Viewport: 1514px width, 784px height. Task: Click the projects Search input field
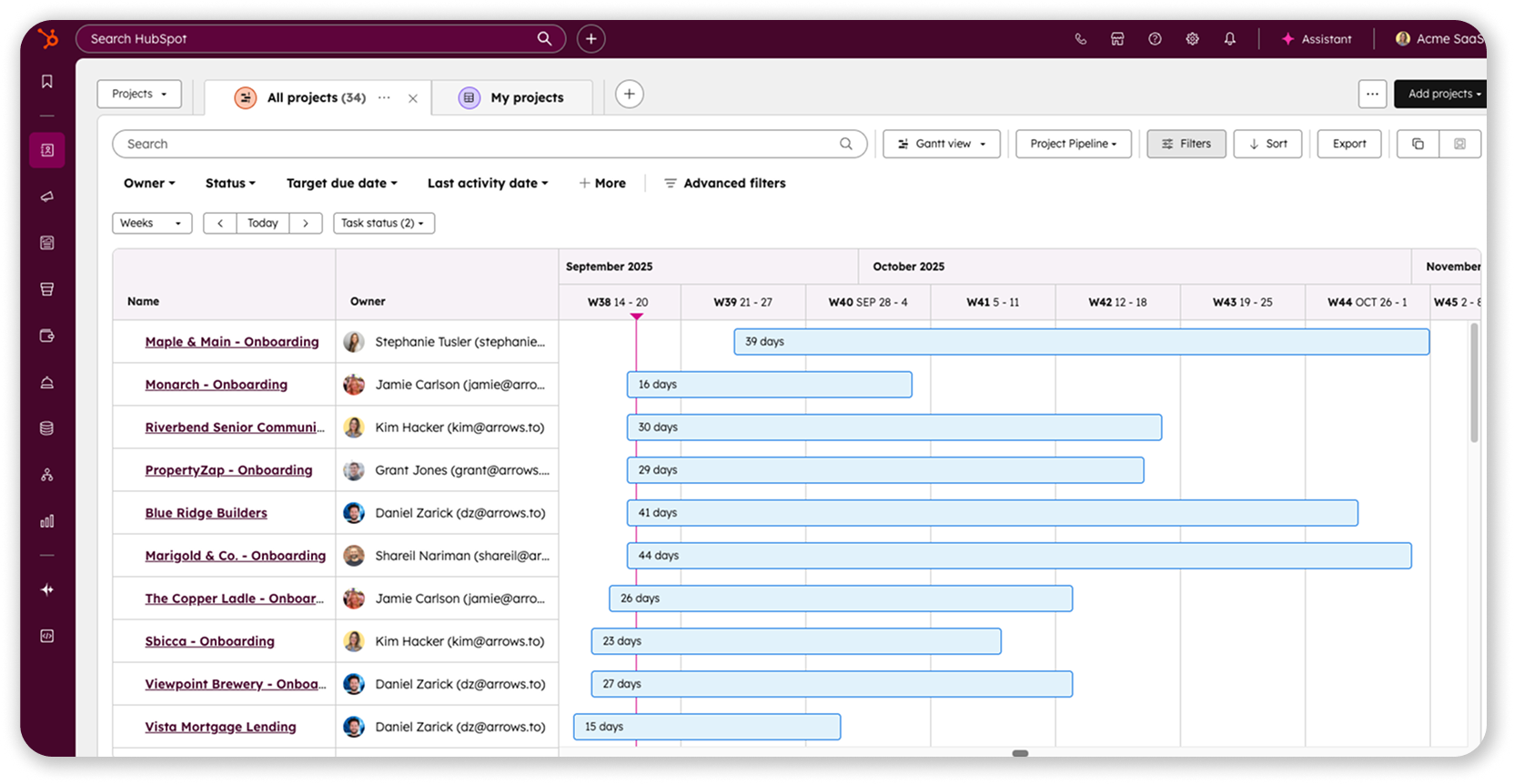pyautogui.click(x=490, y=144)
